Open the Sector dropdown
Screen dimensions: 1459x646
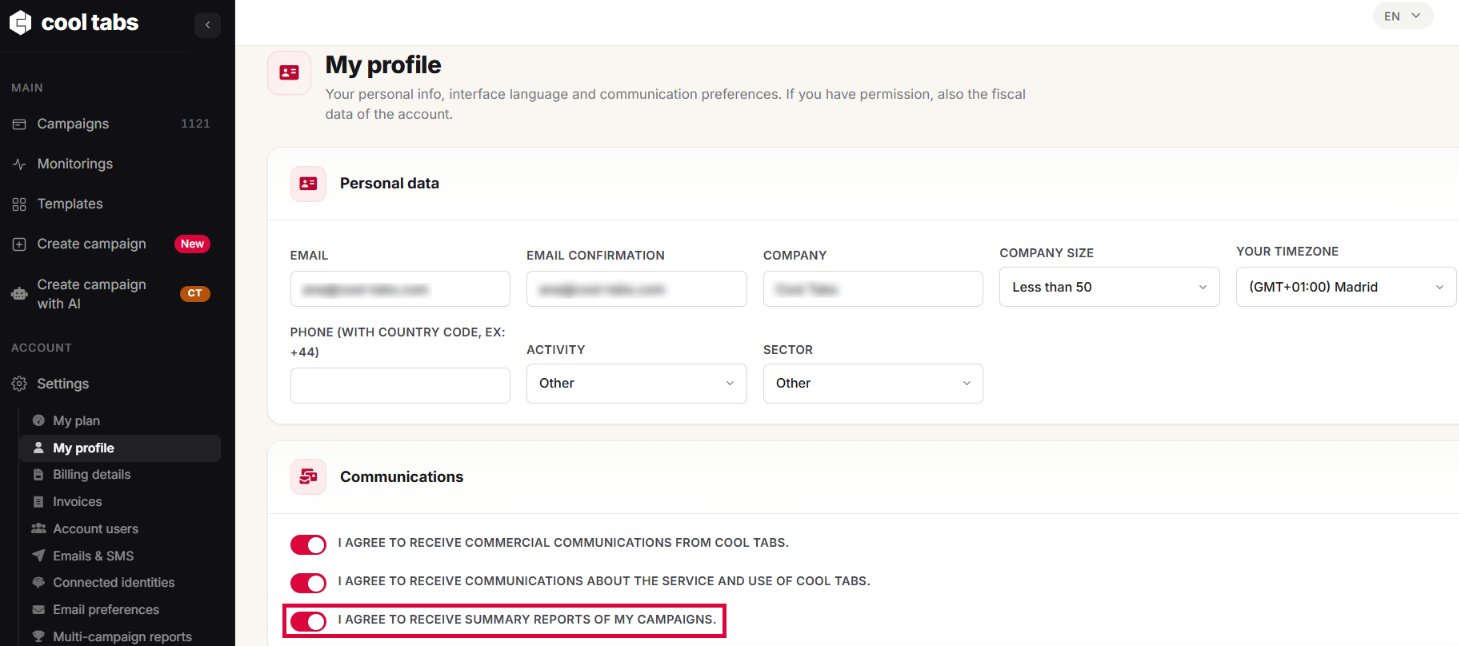[873, 383]
